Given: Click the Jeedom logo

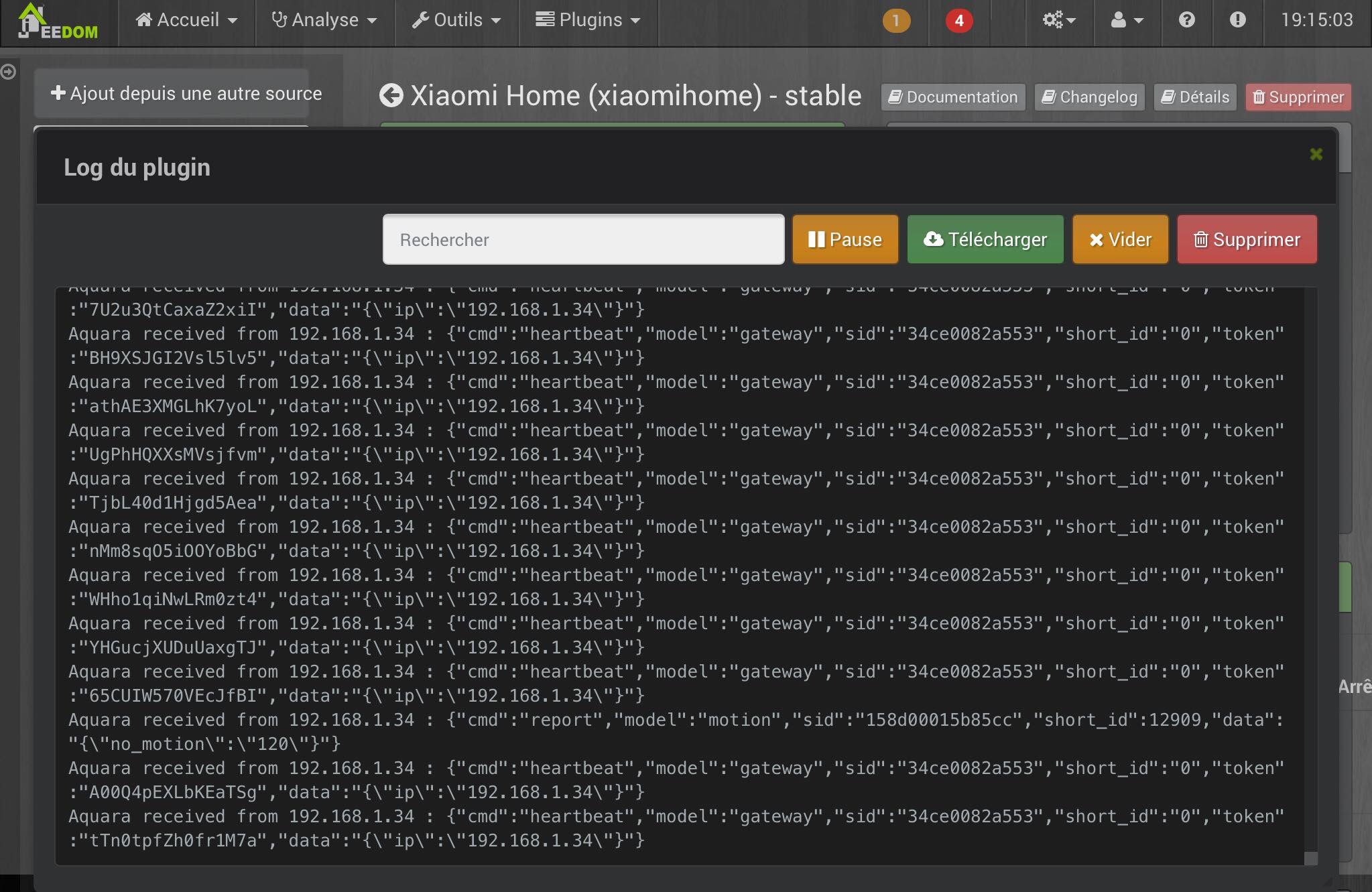Looking at the screenshot, I should point(58,21).
